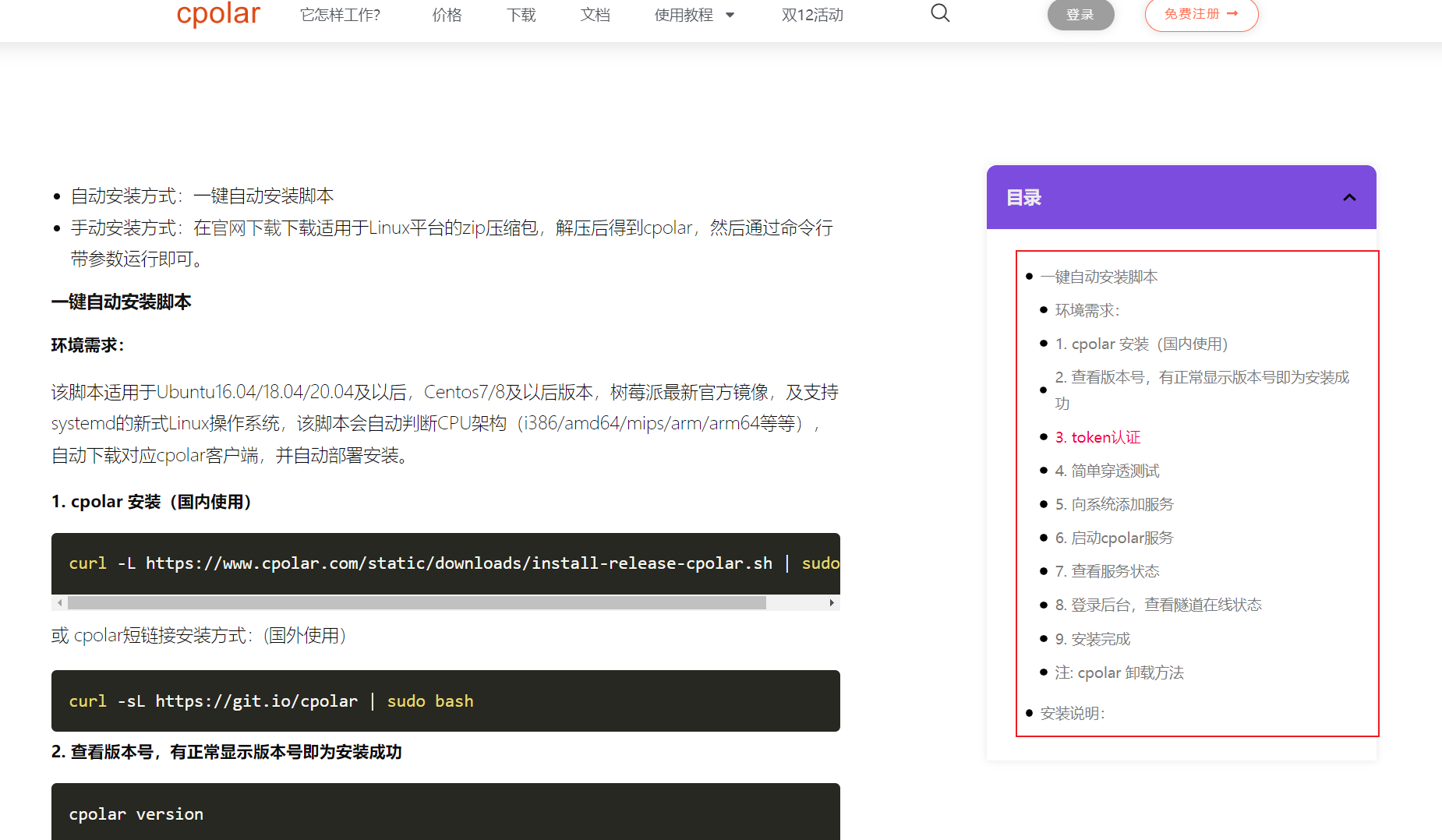
Task: Jump to 一键自动安装脚本 in contents
Action: click(x=1099, y=277)
